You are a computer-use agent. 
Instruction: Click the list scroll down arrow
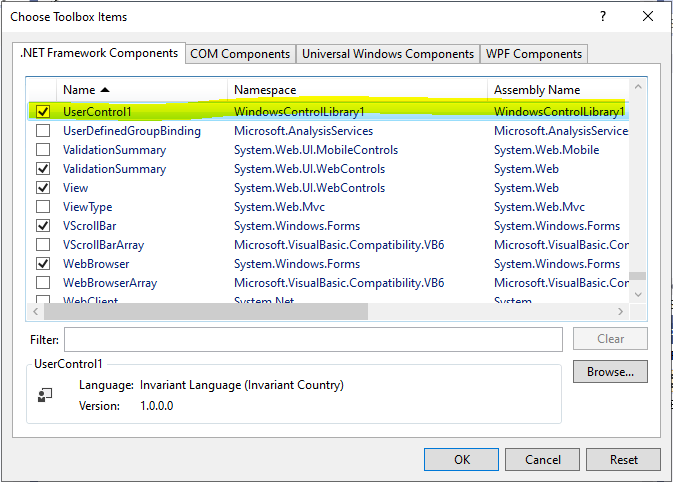[x=638, y=295]
